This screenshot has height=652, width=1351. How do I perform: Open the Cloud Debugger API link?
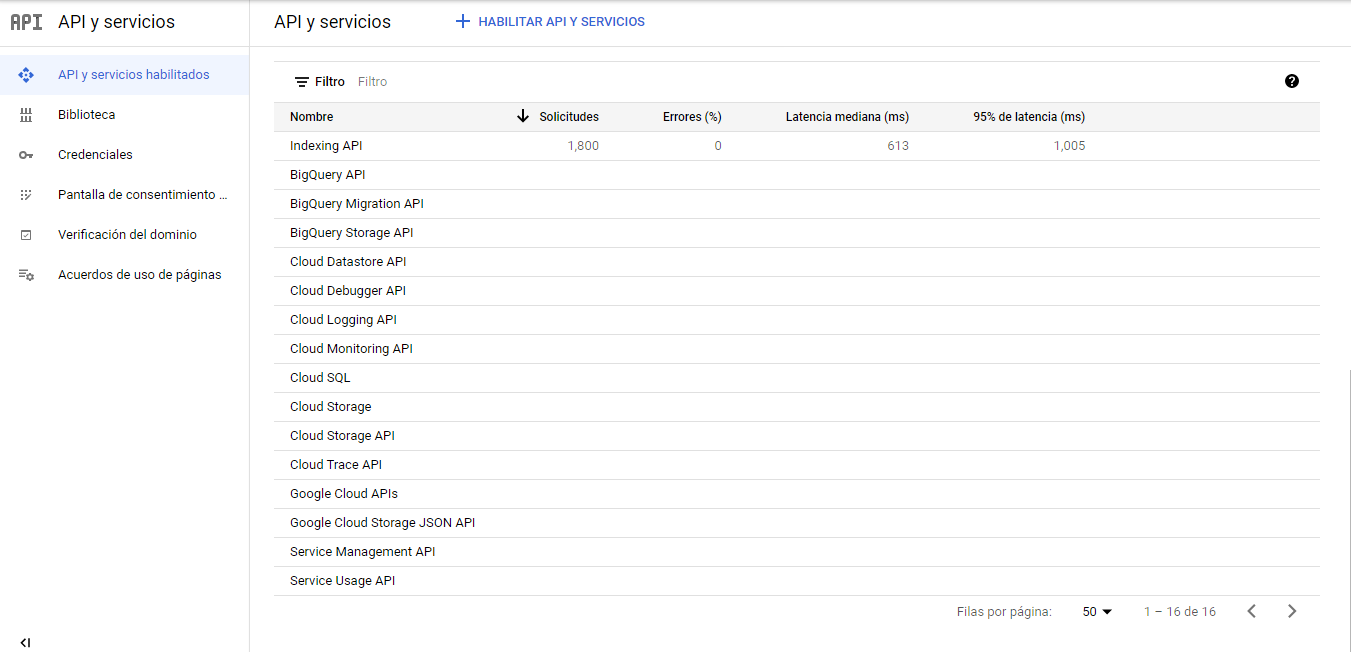[348, 291]
